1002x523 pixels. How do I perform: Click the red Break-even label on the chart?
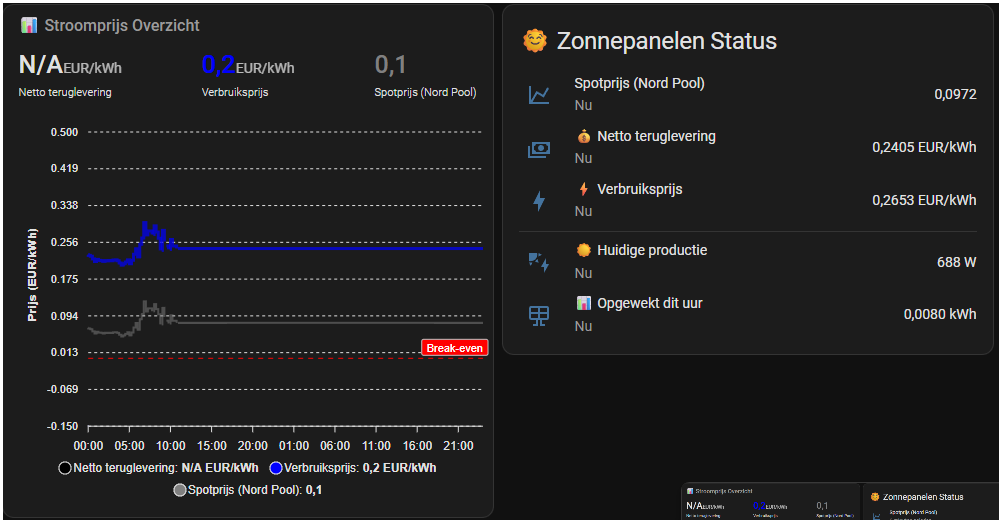[x=454, y=348]
